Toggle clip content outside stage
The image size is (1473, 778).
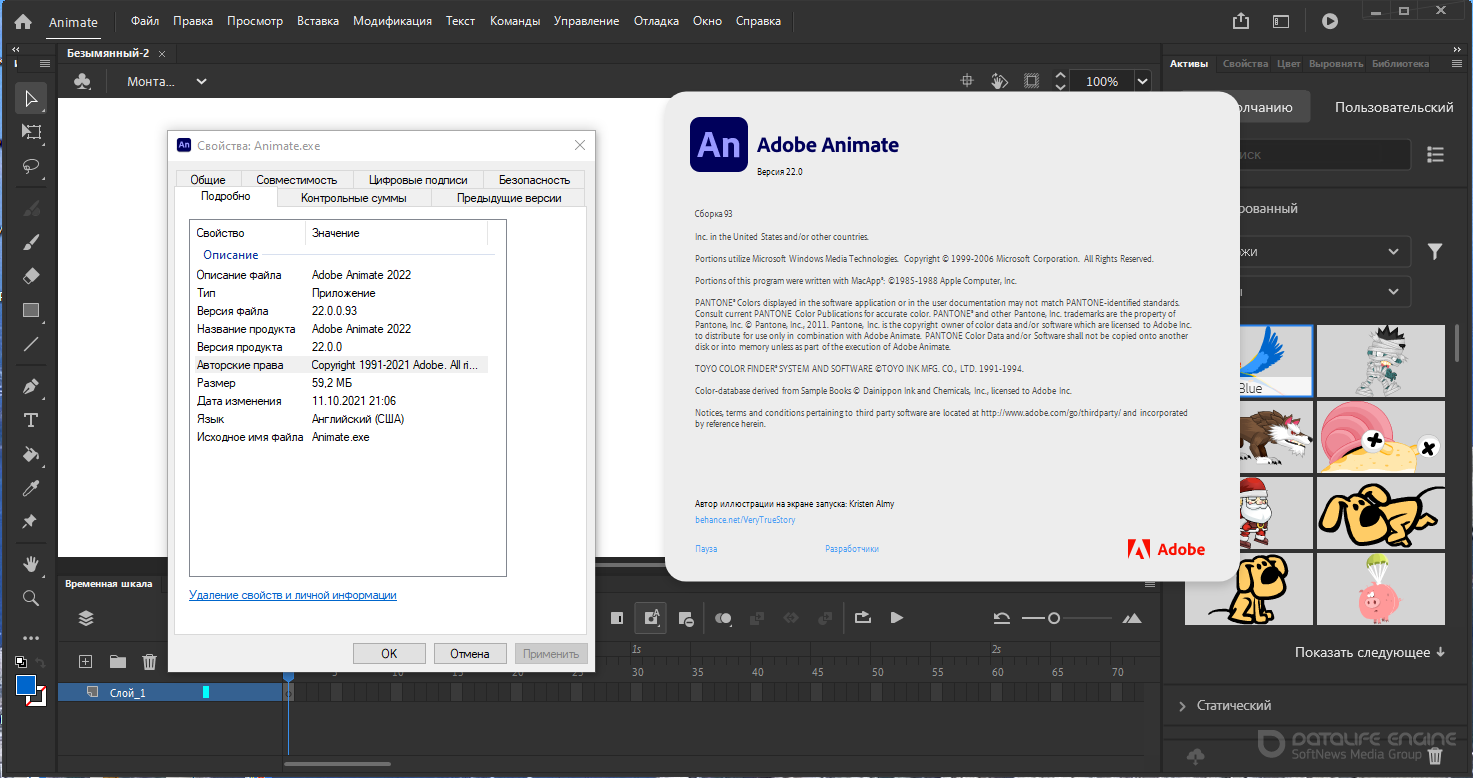coord(1031,81)
